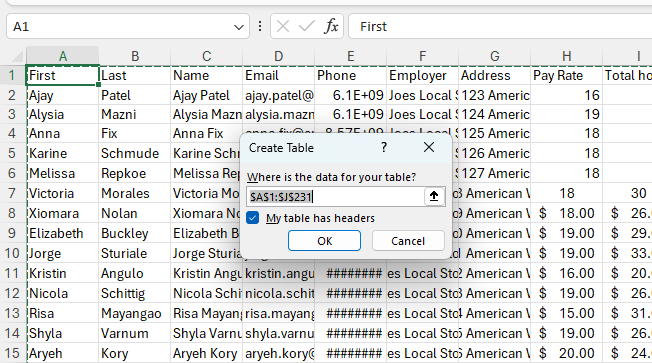Click OK in Create Table dialog
The width and height of the screenshot is (652, 363).
pos(324,241)
